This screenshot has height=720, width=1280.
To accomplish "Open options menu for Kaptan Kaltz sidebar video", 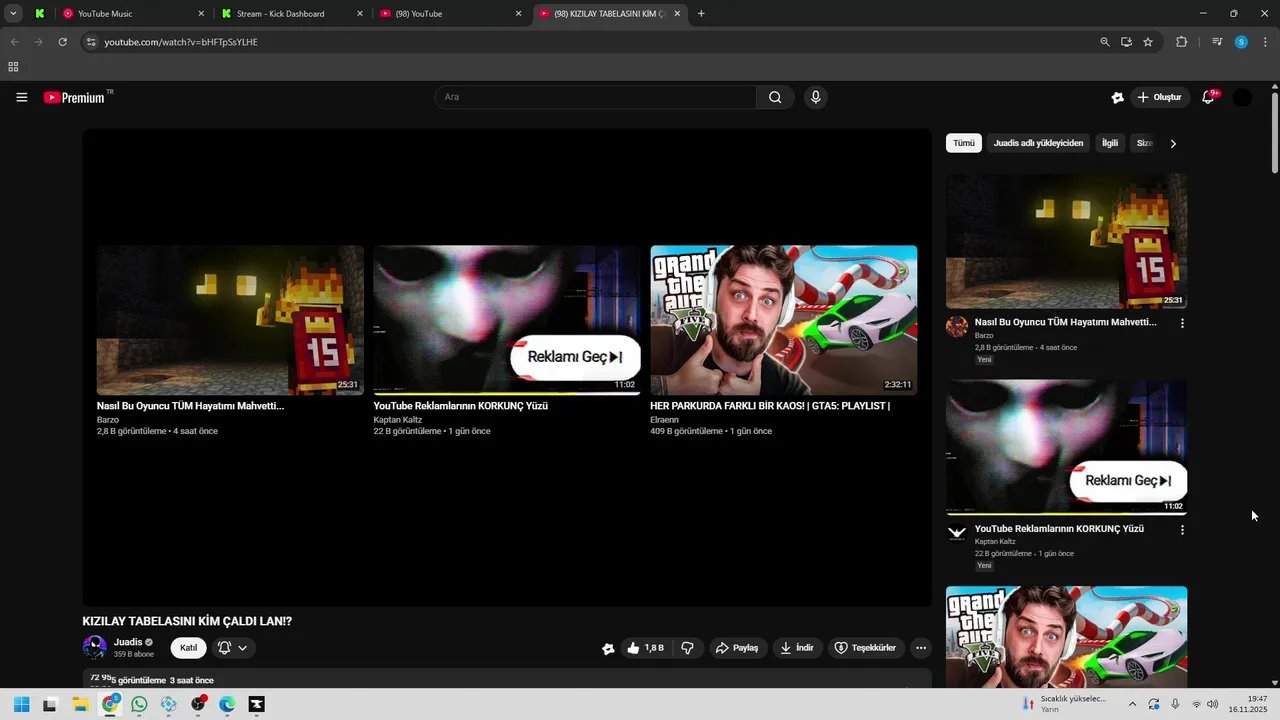I will 1182,530.
